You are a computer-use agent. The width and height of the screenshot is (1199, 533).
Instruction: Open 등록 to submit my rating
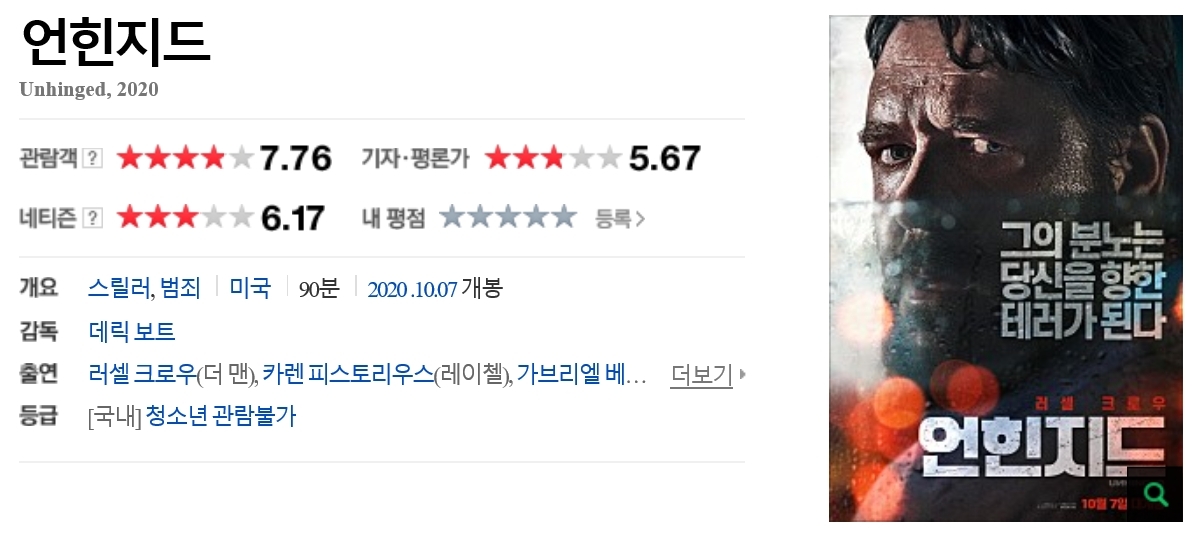[620, 219]
